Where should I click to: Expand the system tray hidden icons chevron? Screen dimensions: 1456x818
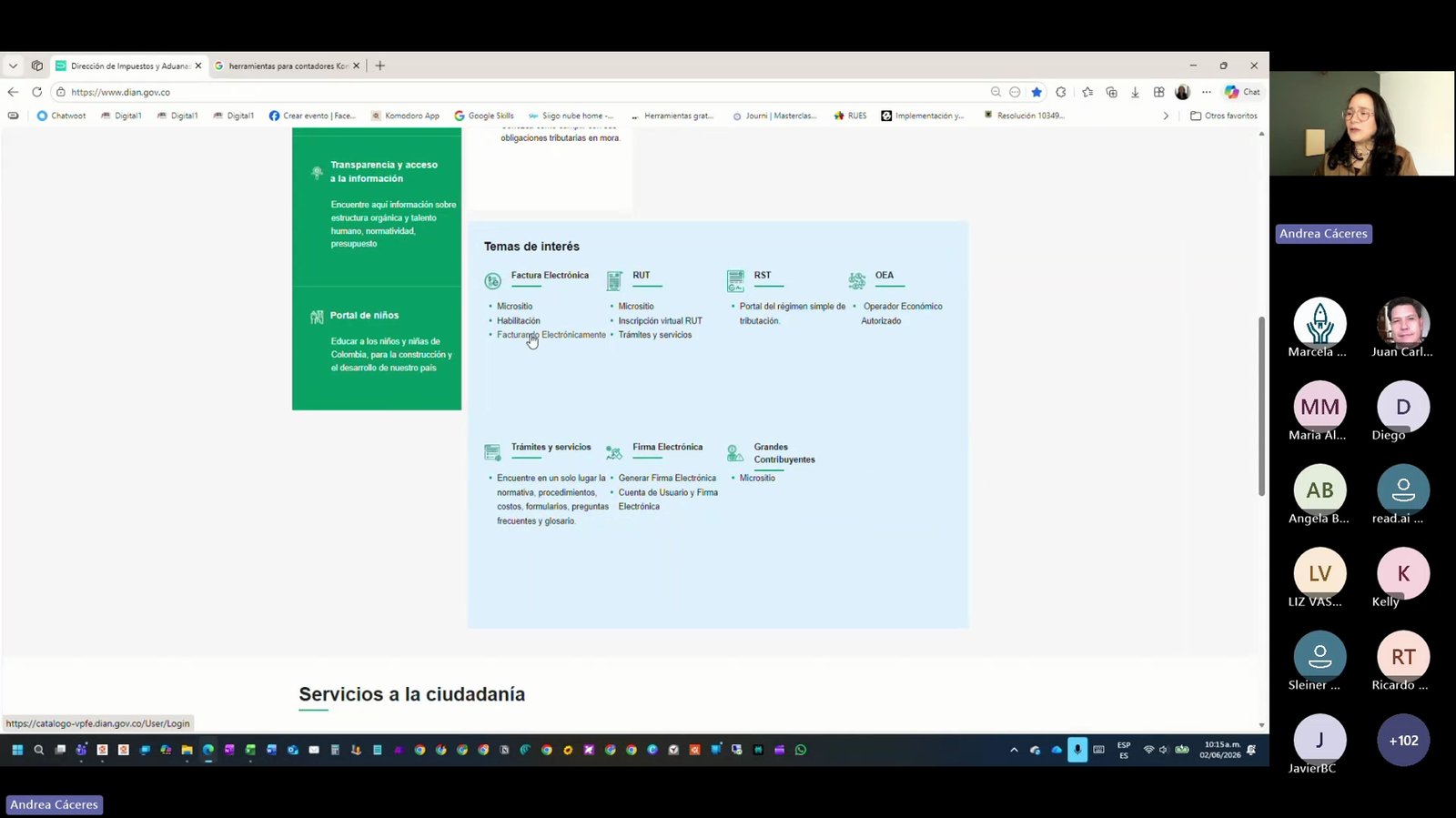tap(1014, 750)
